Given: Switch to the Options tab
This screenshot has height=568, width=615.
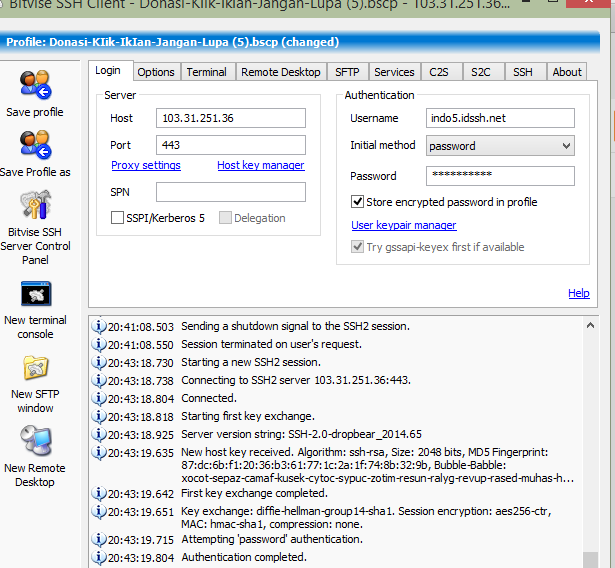Looking at the screenshot, I should (156, 72).
